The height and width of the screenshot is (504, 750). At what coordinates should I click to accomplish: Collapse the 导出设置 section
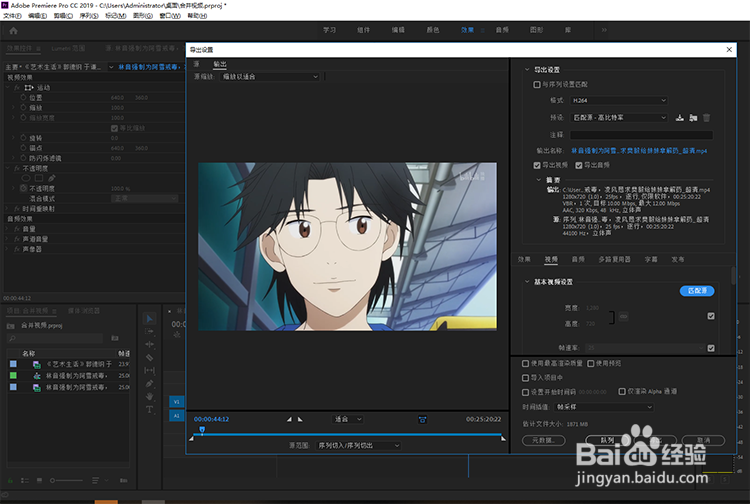(x=527, y=70)
